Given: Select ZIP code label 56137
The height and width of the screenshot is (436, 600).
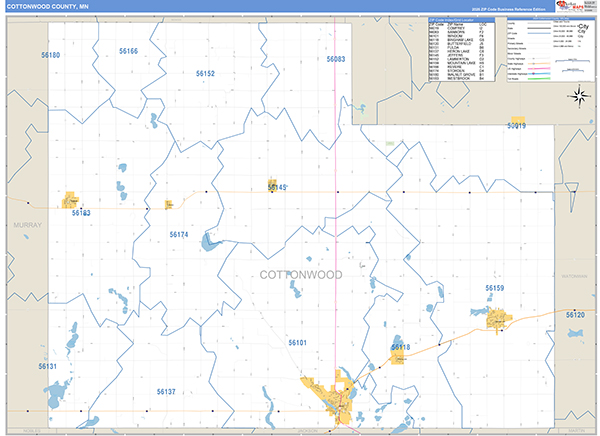Looking at the screenshot, I should [x=166, y=392].
